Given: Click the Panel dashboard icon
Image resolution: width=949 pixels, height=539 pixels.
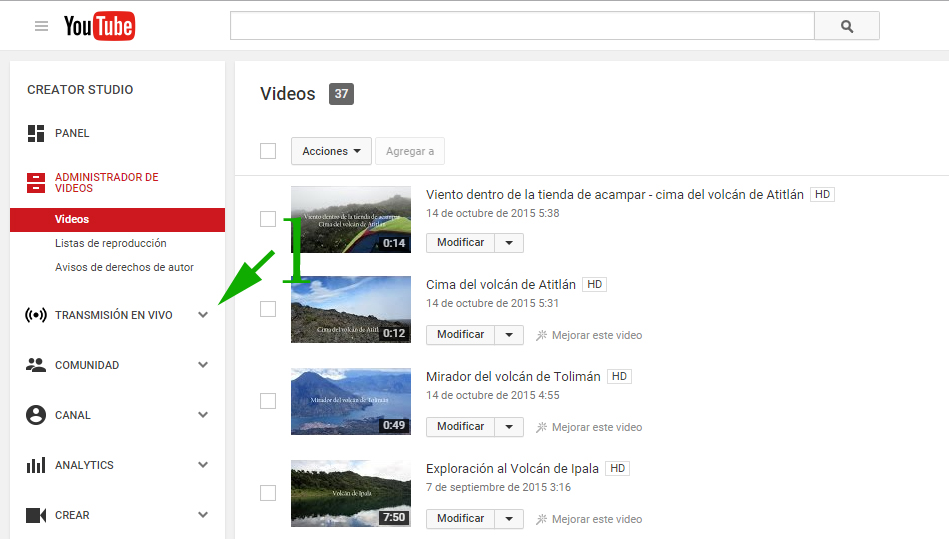Looking at the screenshot, I should 36,133.
